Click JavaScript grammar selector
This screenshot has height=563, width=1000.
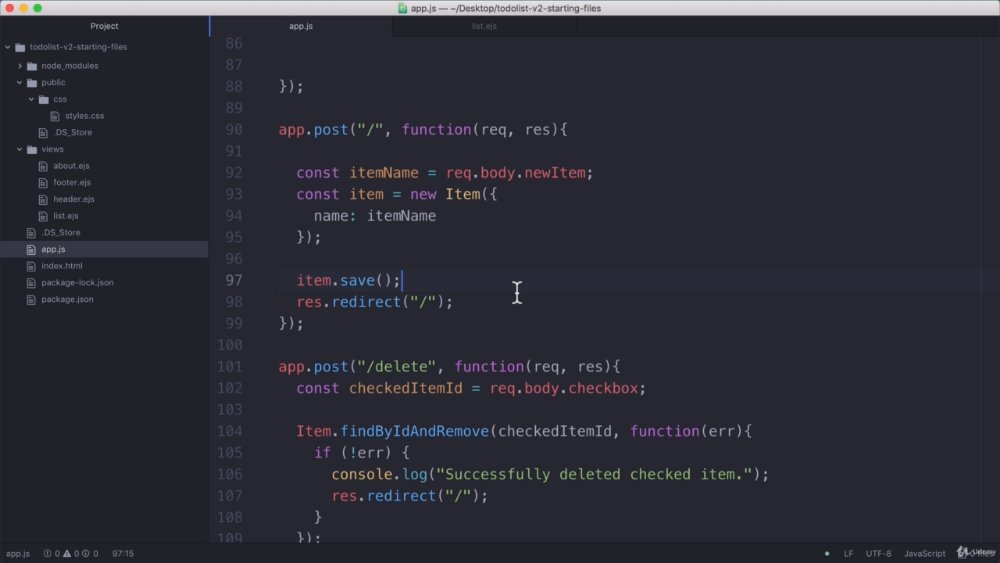pos(924,553)
